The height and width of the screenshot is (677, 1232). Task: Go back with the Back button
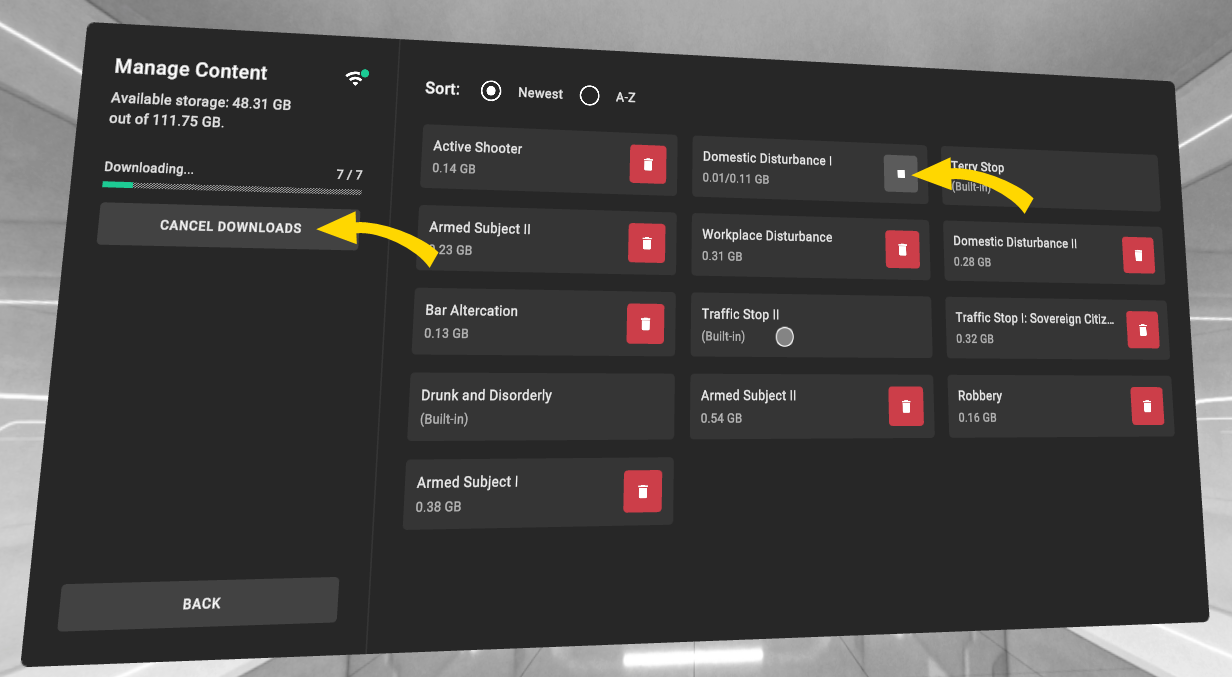[200, 604]
